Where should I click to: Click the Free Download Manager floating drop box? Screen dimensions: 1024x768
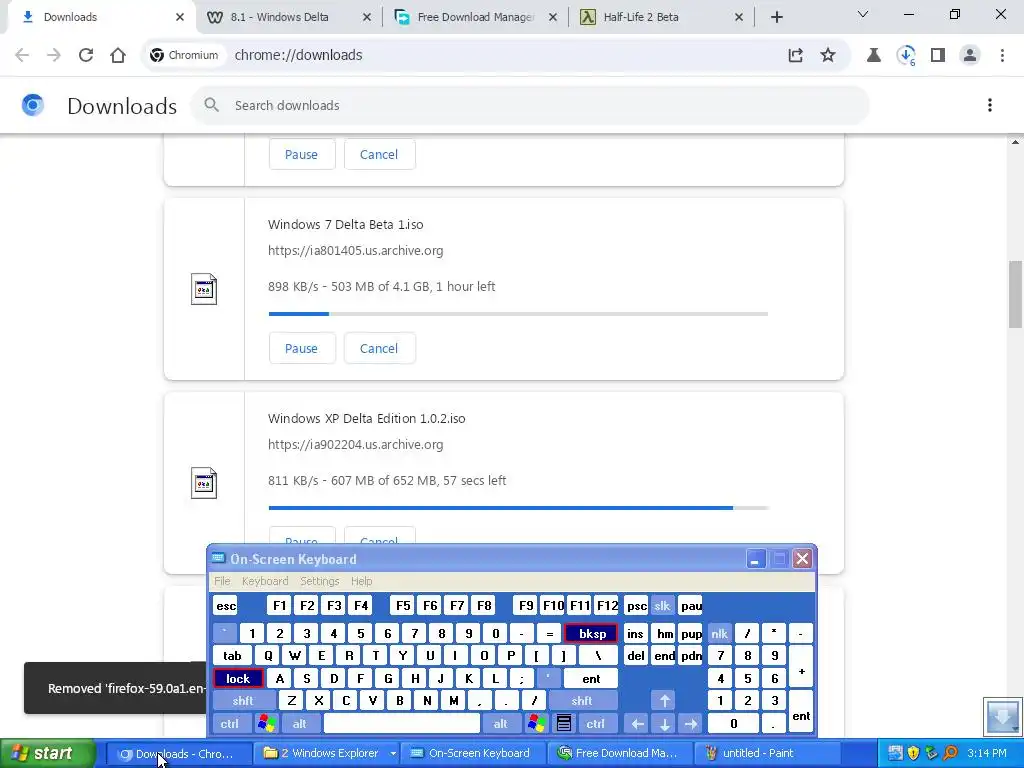point(1003,716)
